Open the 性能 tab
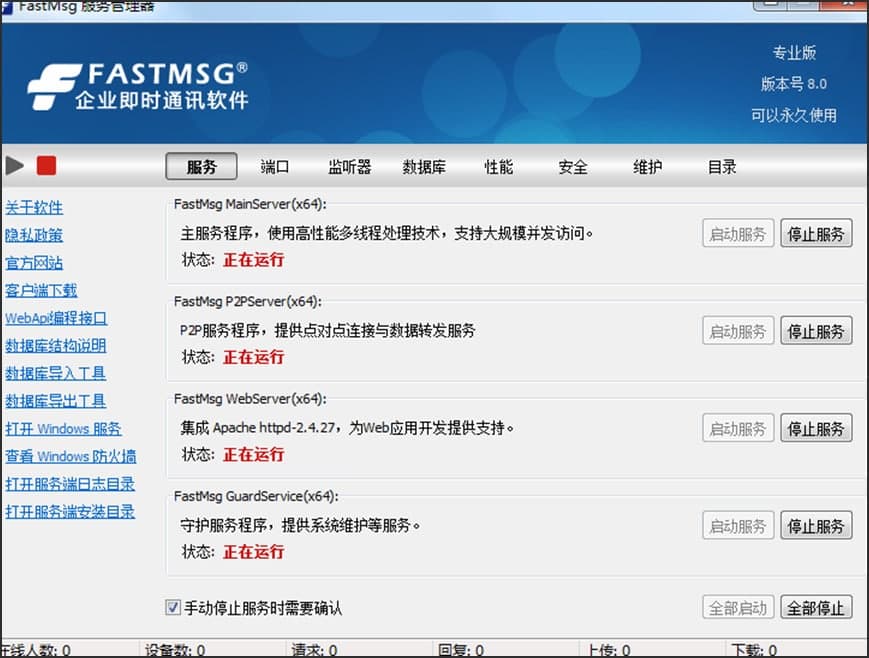Image resolution: width=869 pixels, height=658 pixels. [x=497, y=167]
